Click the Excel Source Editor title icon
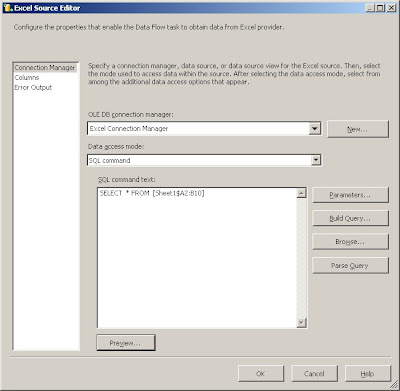This screenshot has width=400, height=391. click(x=8, y=8)
